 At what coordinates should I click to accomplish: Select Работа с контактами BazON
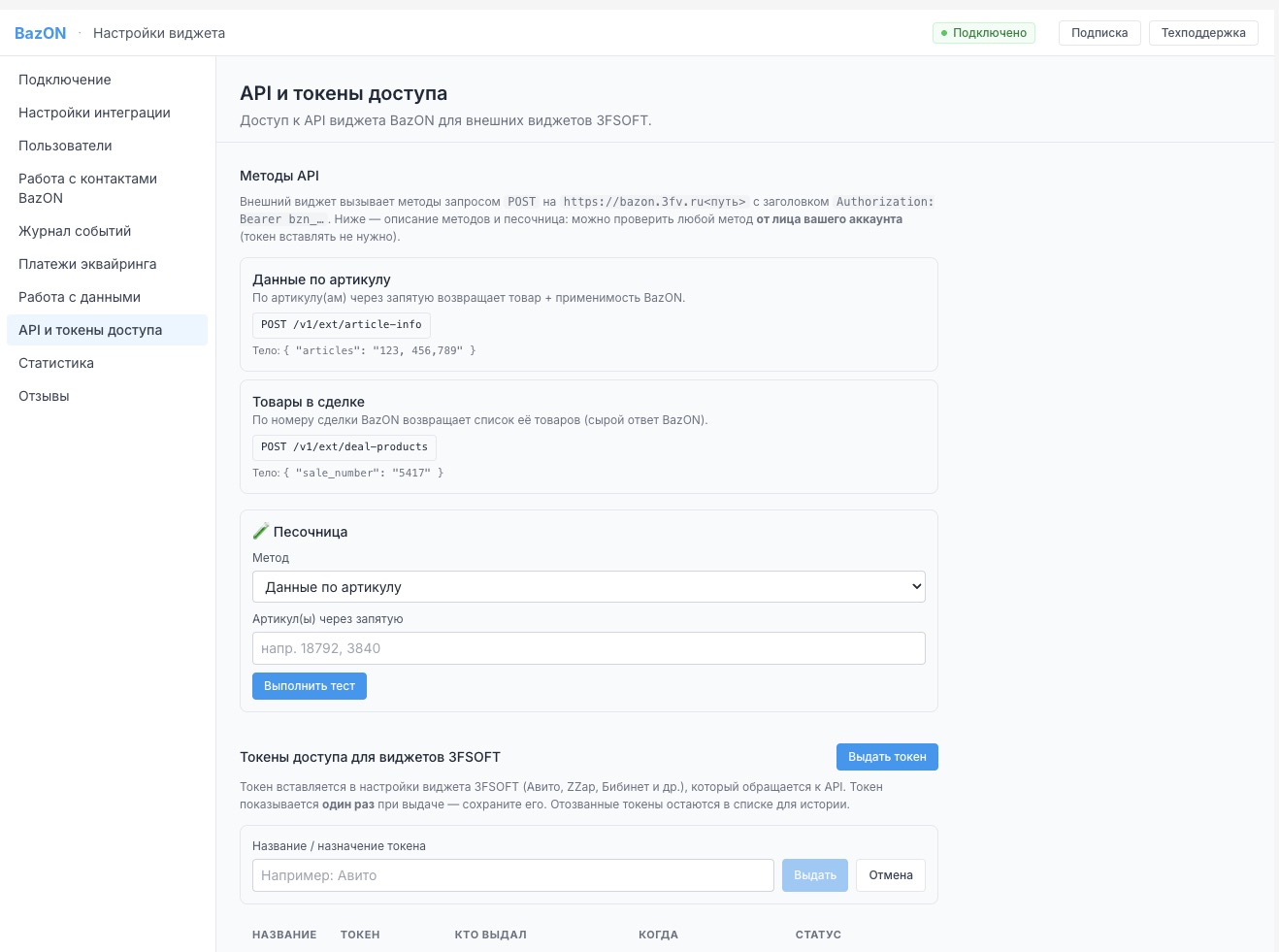(107, 188)
